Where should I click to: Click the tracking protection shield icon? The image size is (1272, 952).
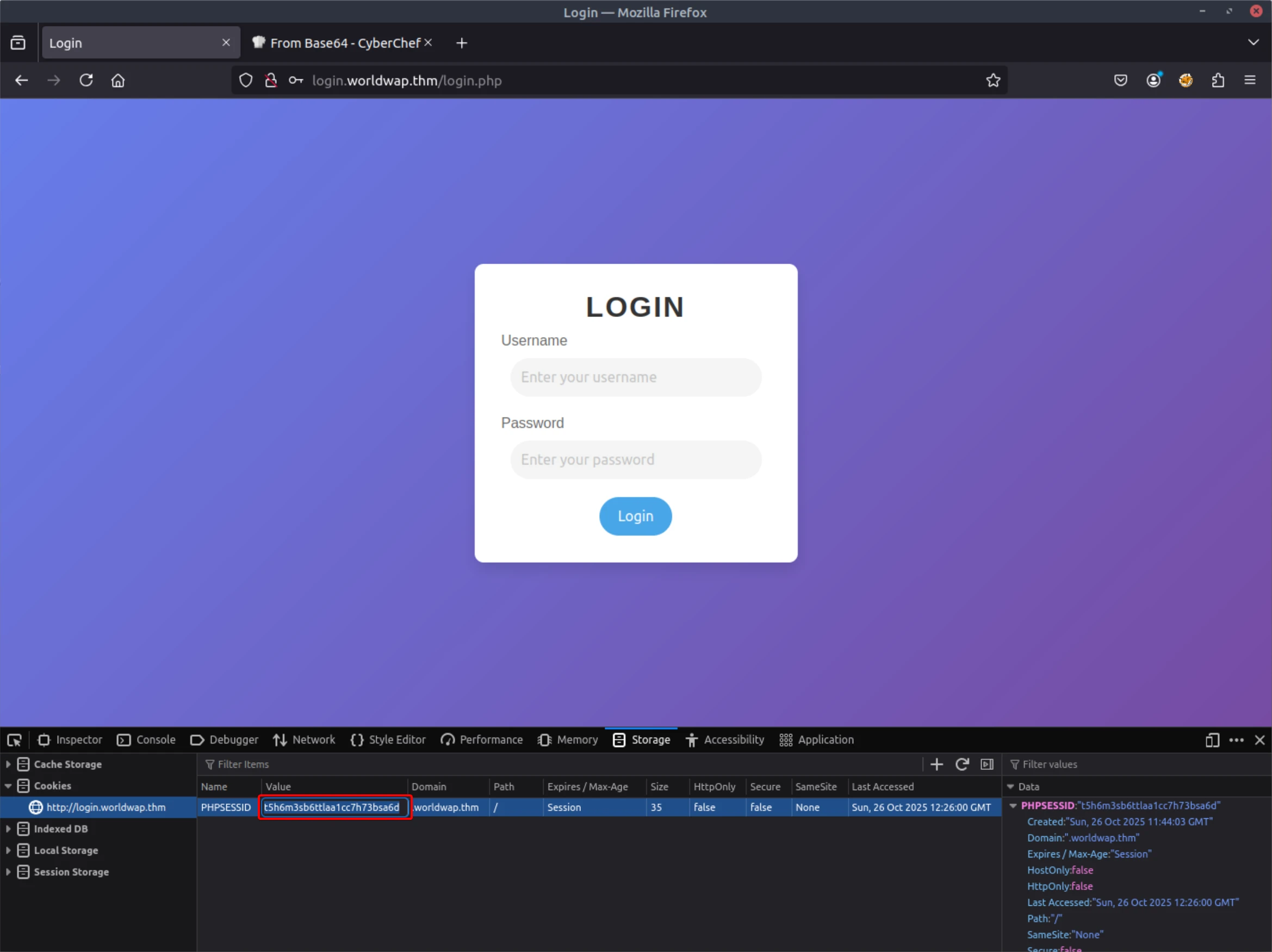pyautogui.click(x=246, y=80)
